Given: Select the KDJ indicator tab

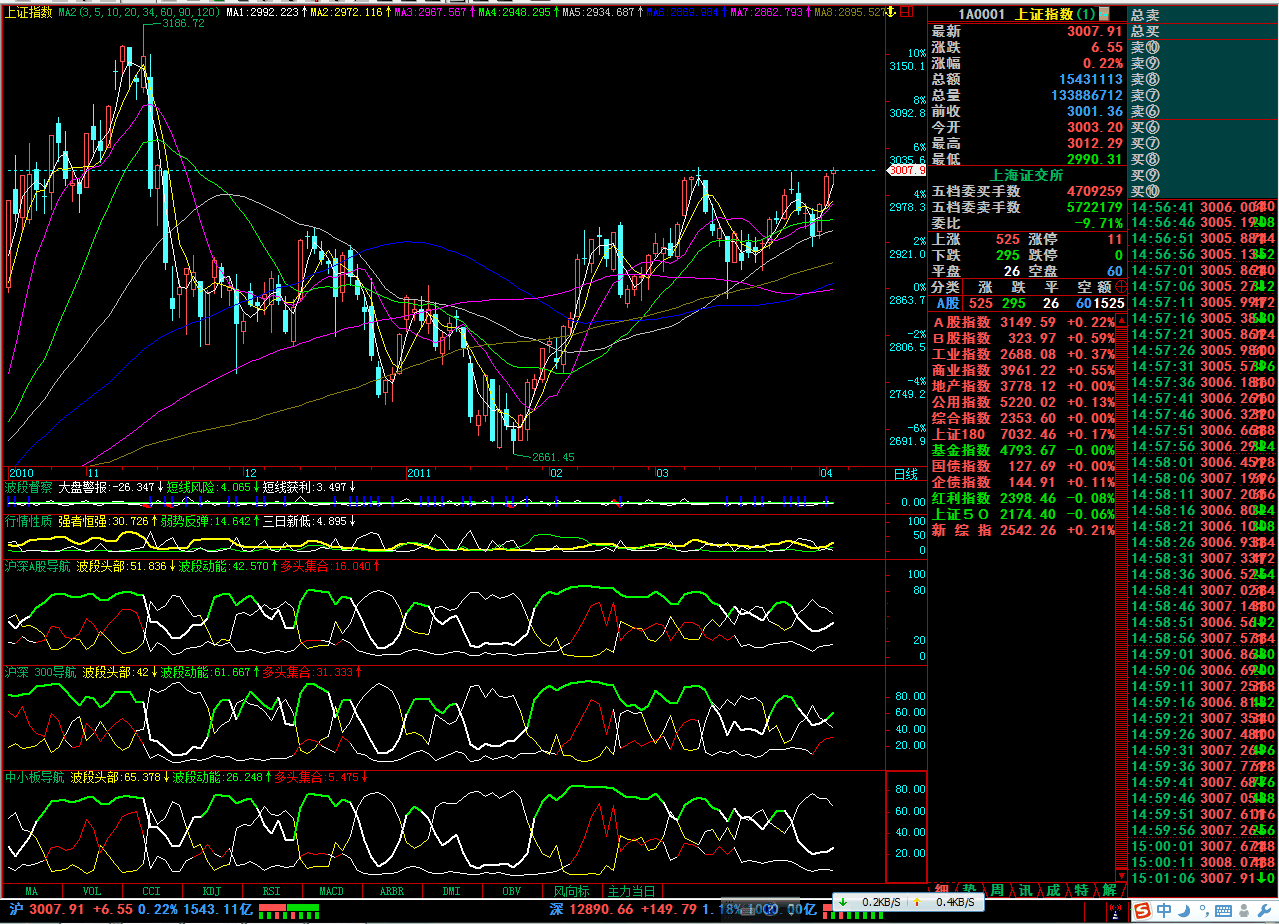Looking at the screenshot, I should coord(211,891).
